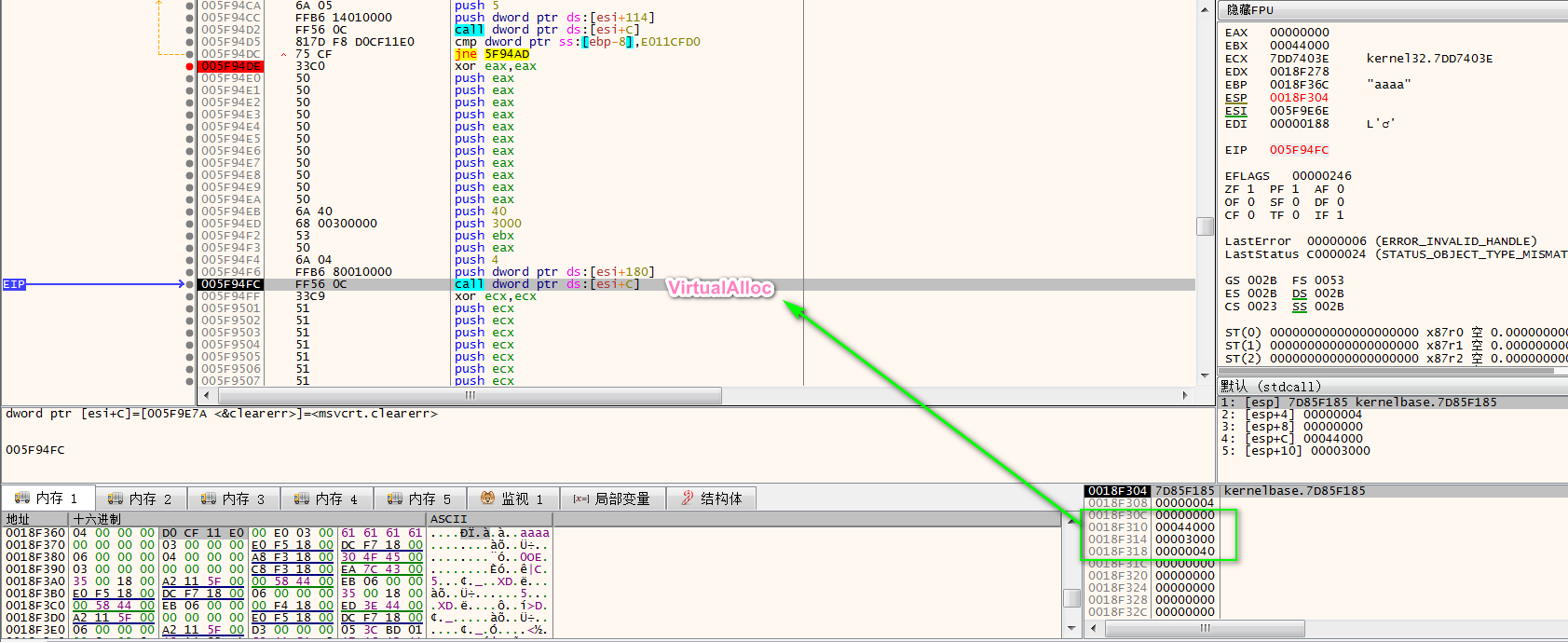The width and height of the screenshot is (1568, 642).
Task: Click the stack pane horizontal scrollbar thumb
Action: 1204,629
